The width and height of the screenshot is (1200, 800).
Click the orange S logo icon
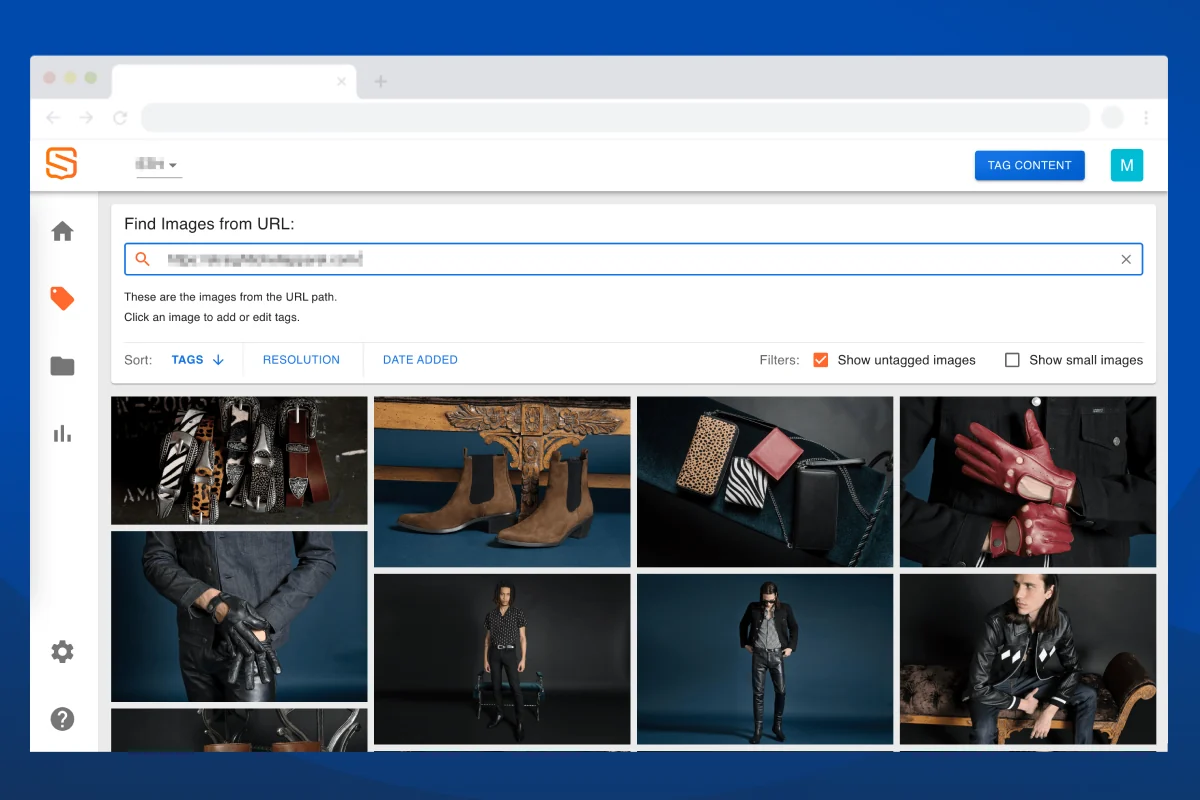click(61, 163)
